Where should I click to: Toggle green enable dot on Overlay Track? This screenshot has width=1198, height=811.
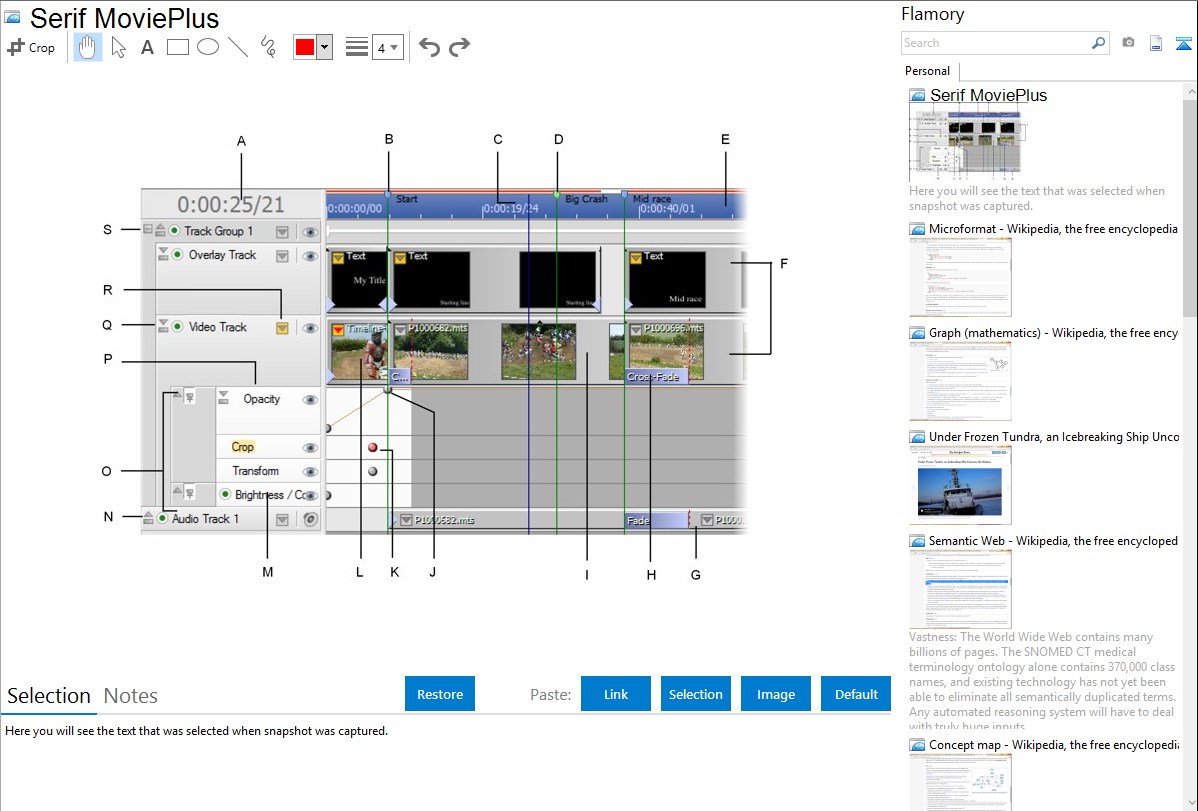178,255
